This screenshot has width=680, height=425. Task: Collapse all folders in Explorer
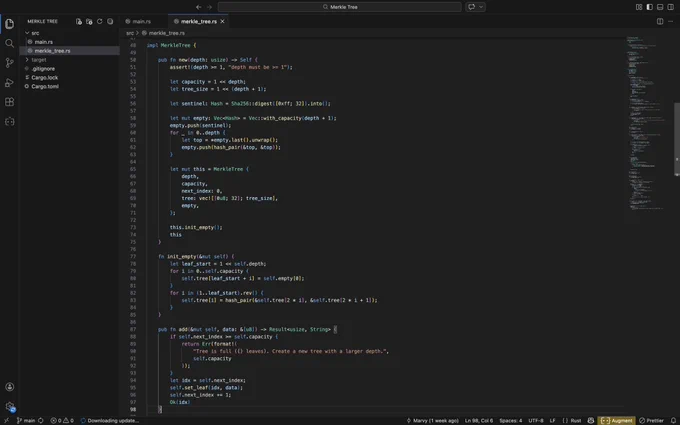(110, 21)
